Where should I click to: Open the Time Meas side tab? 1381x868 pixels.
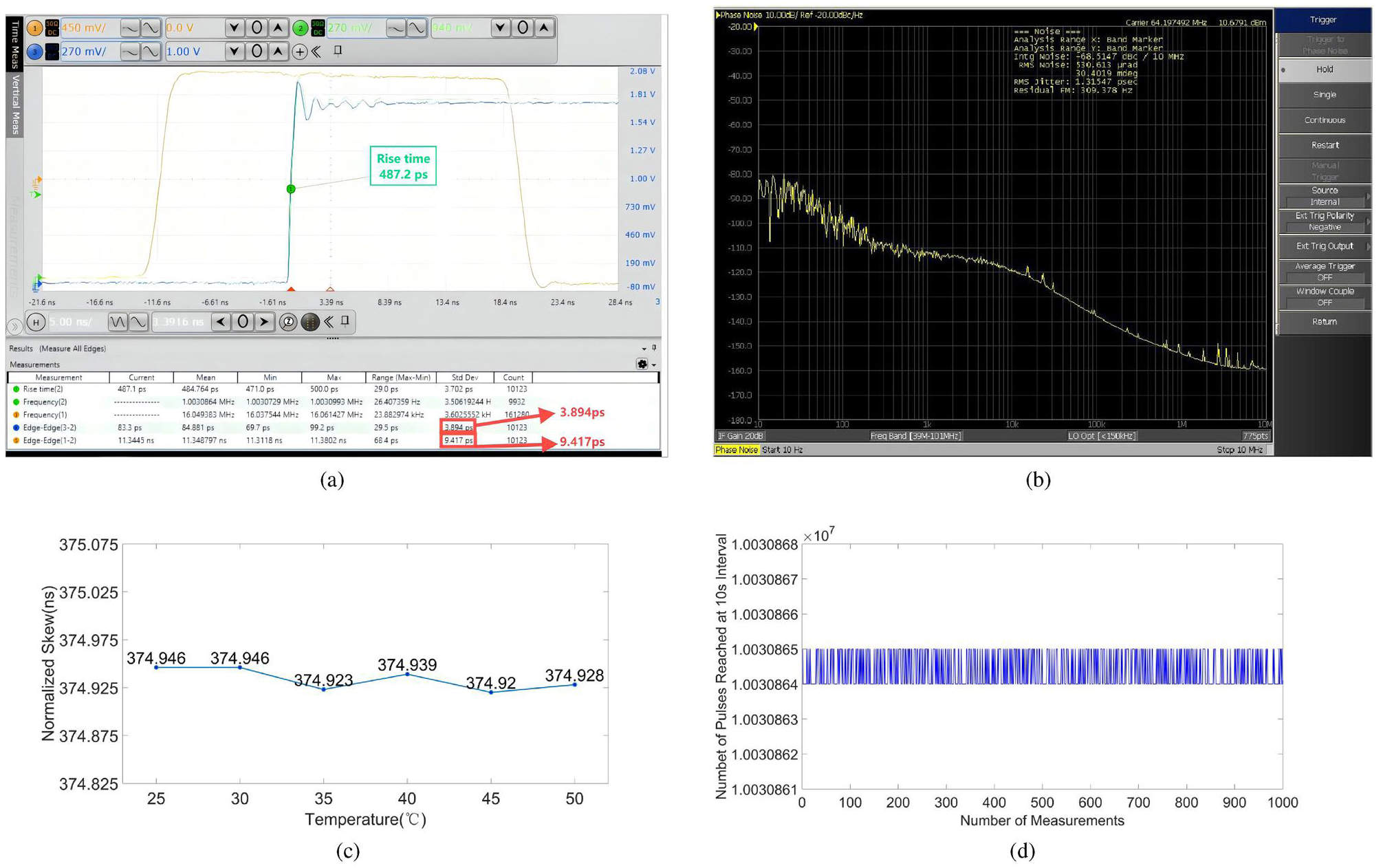[x=14, y=43]
